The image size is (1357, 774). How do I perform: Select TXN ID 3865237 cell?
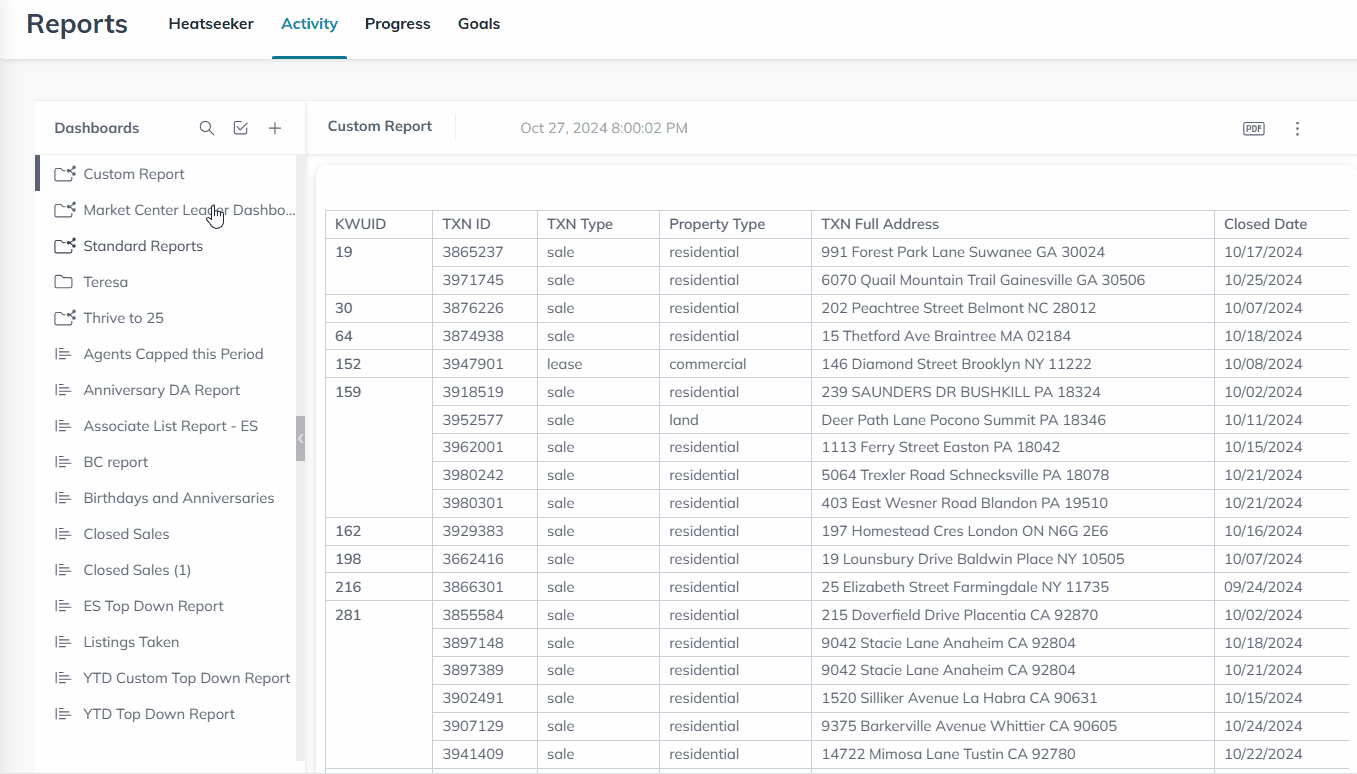(x=485, y=252)
